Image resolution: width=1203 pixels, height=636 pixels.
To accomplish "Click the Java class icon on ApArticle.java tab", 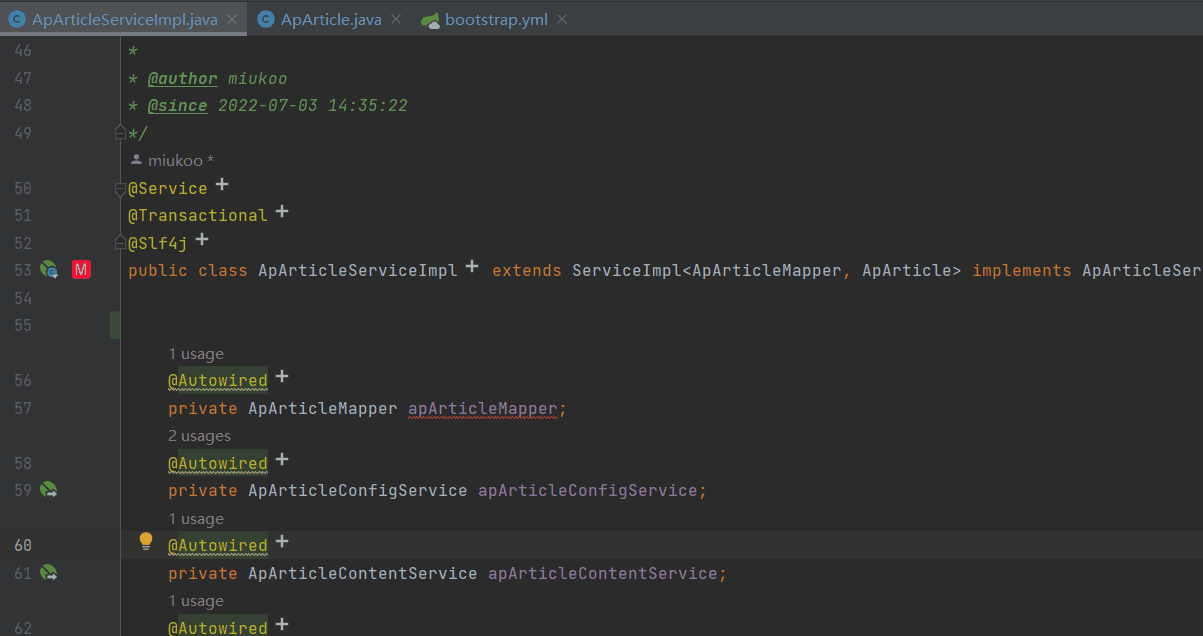I will pyautogui.click(x=265, y=19).
